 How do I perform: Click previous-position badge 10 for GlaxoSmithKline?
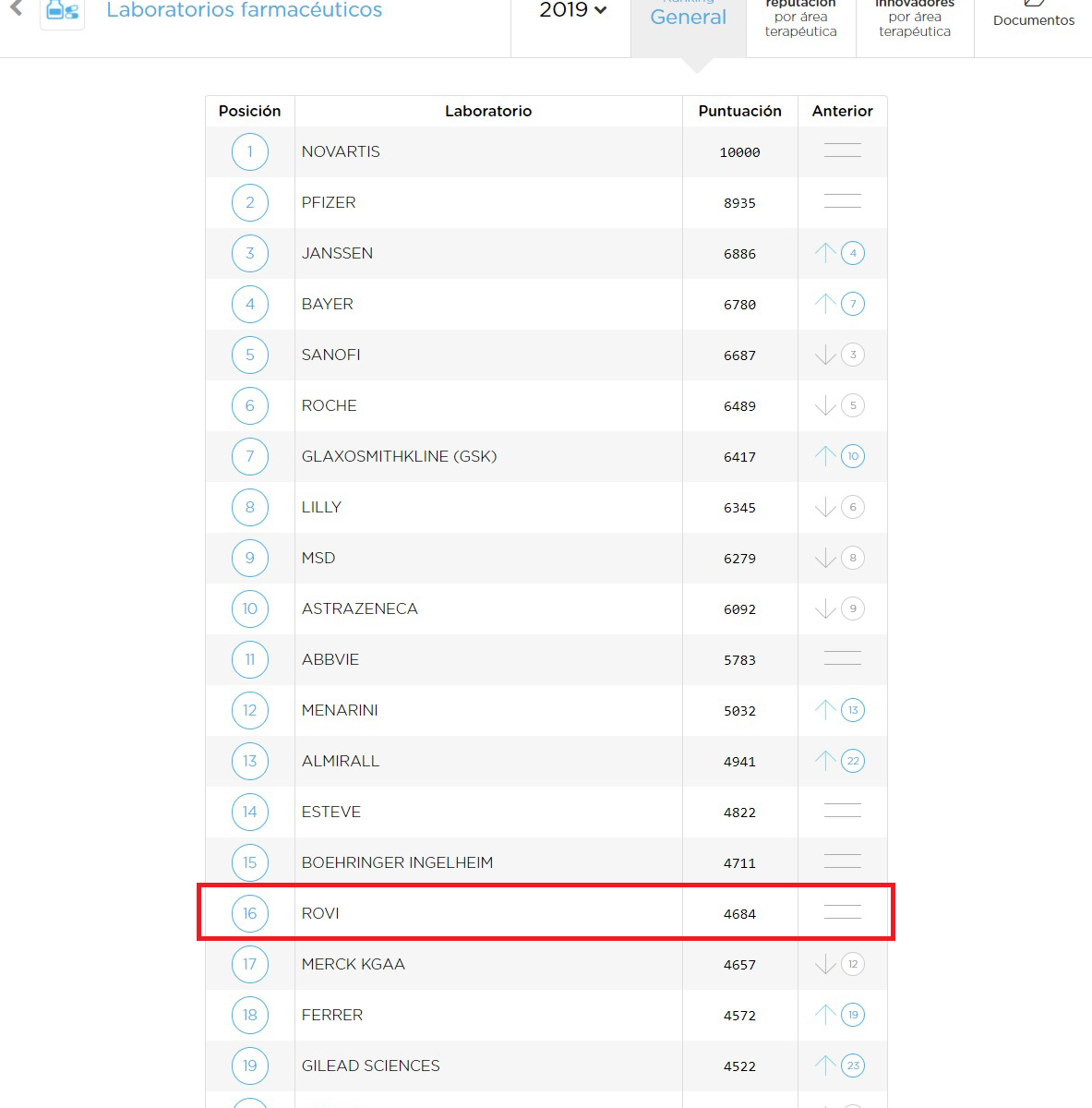tap(853, 456)
